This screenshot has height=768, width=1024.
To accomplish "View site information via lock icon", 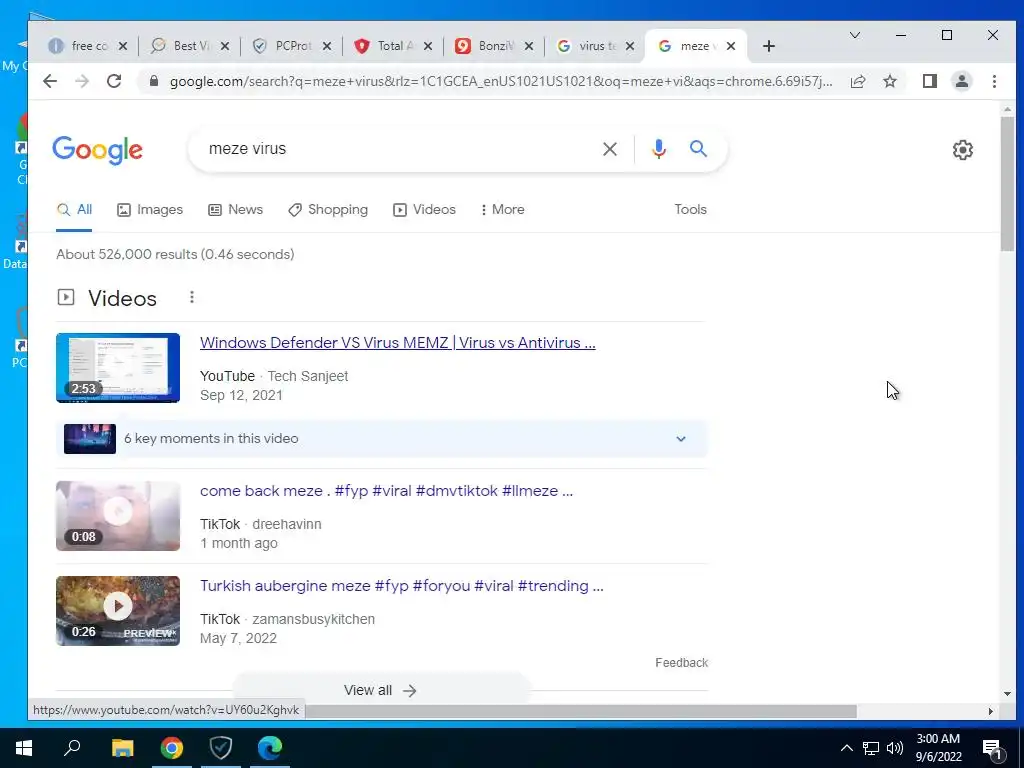I will [x=153, y=81].
